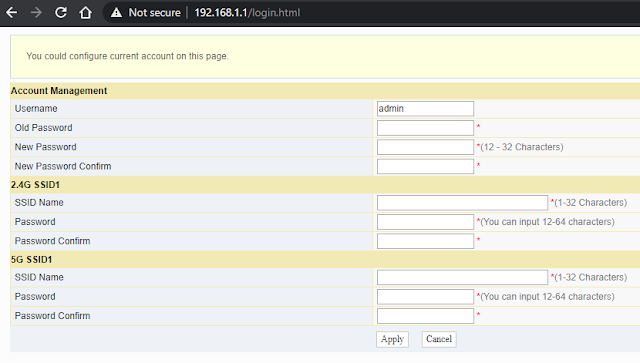Reload the router login page
Image resolution: width=640 pixels, height=363 pixels.
pyautogui.click(x=61, y=13)
